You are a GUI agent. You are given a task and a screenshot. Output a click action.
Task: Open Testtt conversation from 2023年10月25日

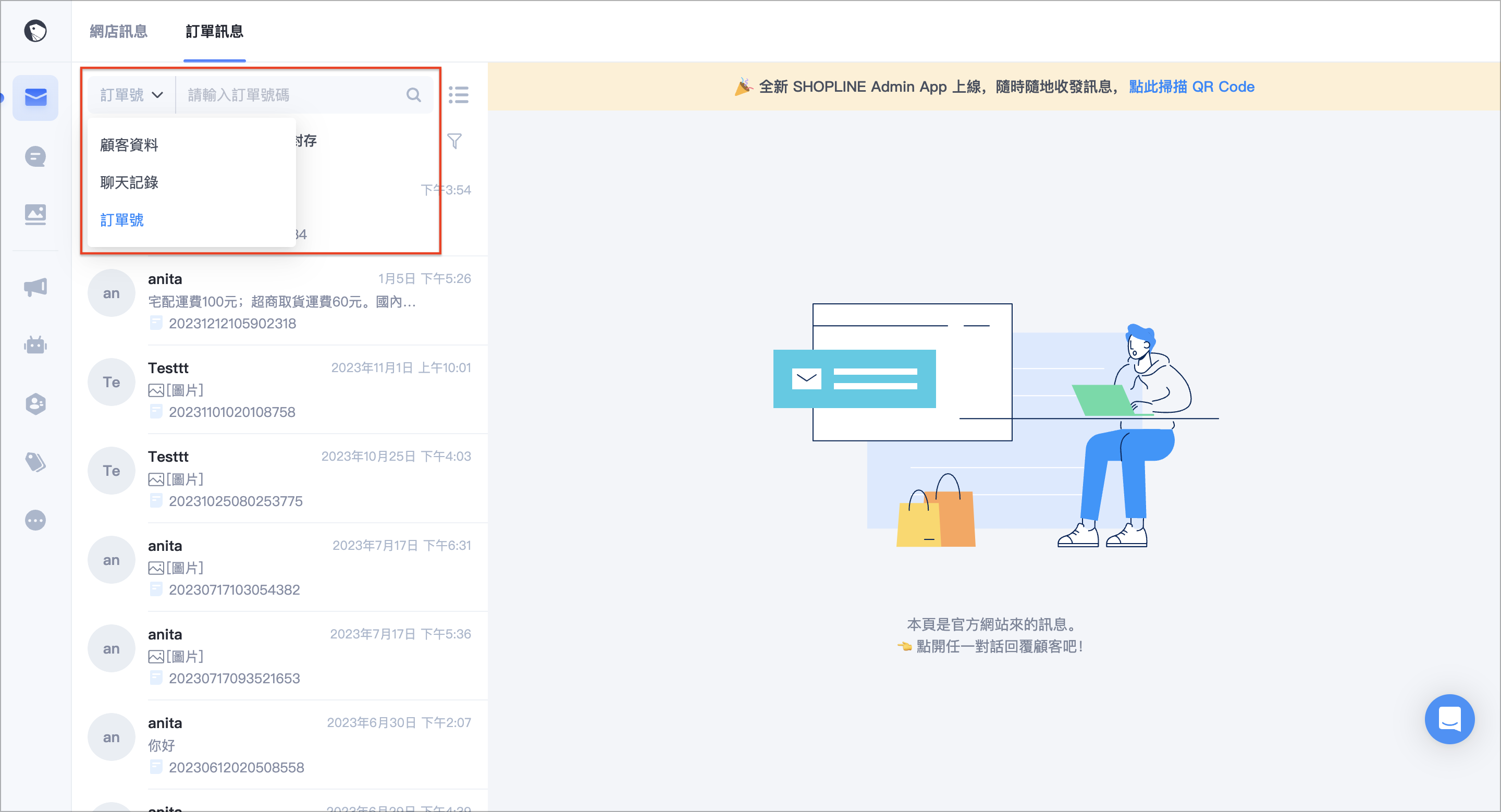280,478
